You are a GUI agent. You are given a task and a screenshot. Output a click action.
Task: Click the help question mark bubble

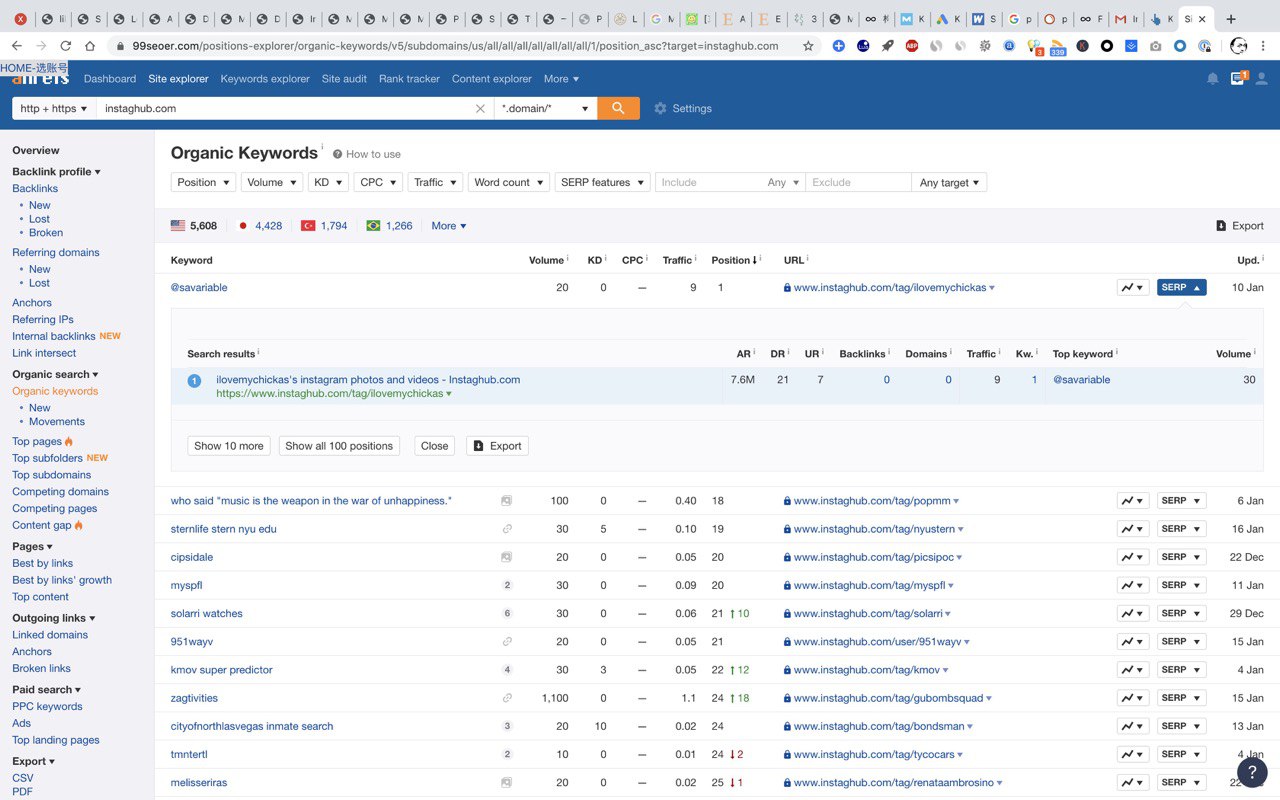pos(1252,772)
